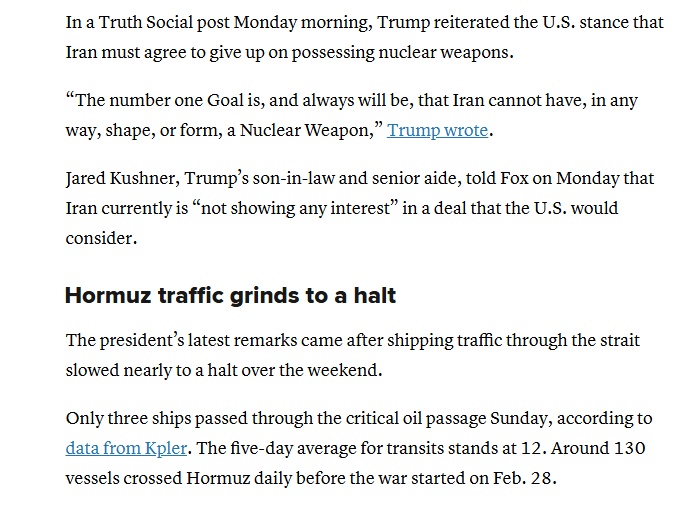Click the paragraph starting "In a Truth Social post"
This screenshot has height=516, width=697.
(x=365, y=37)
